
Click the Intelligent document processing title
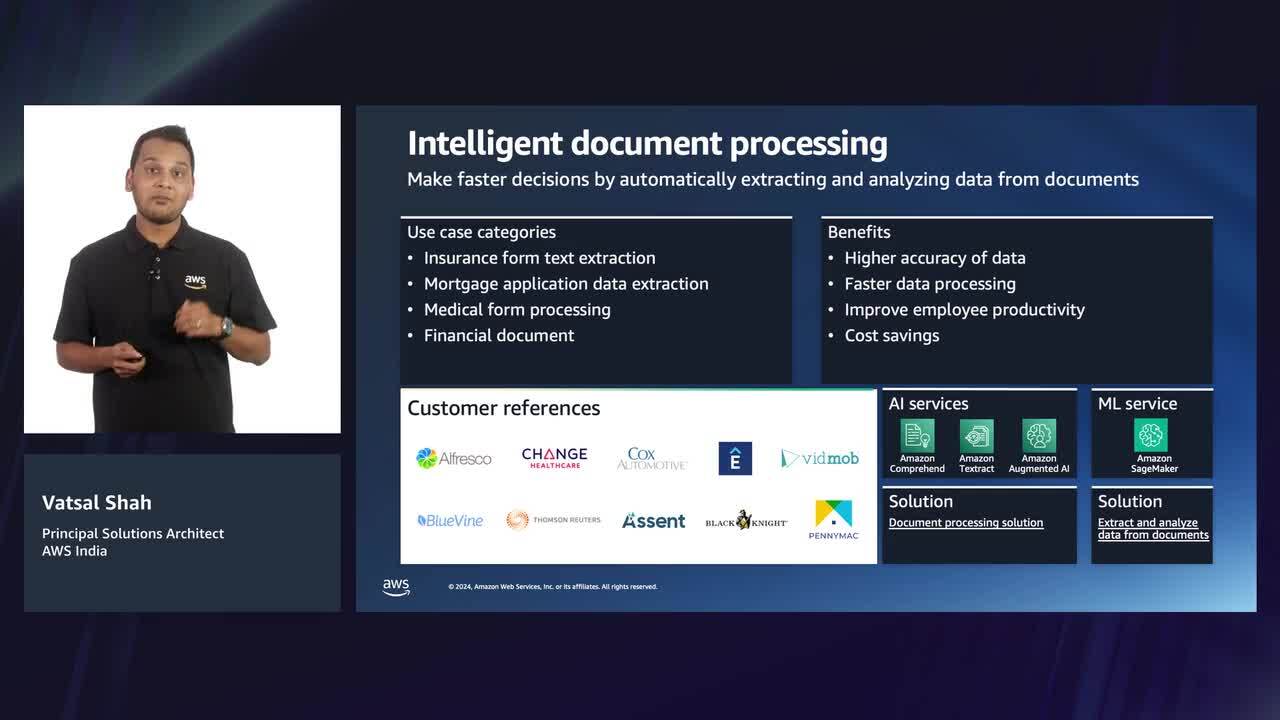click(647, 143)
